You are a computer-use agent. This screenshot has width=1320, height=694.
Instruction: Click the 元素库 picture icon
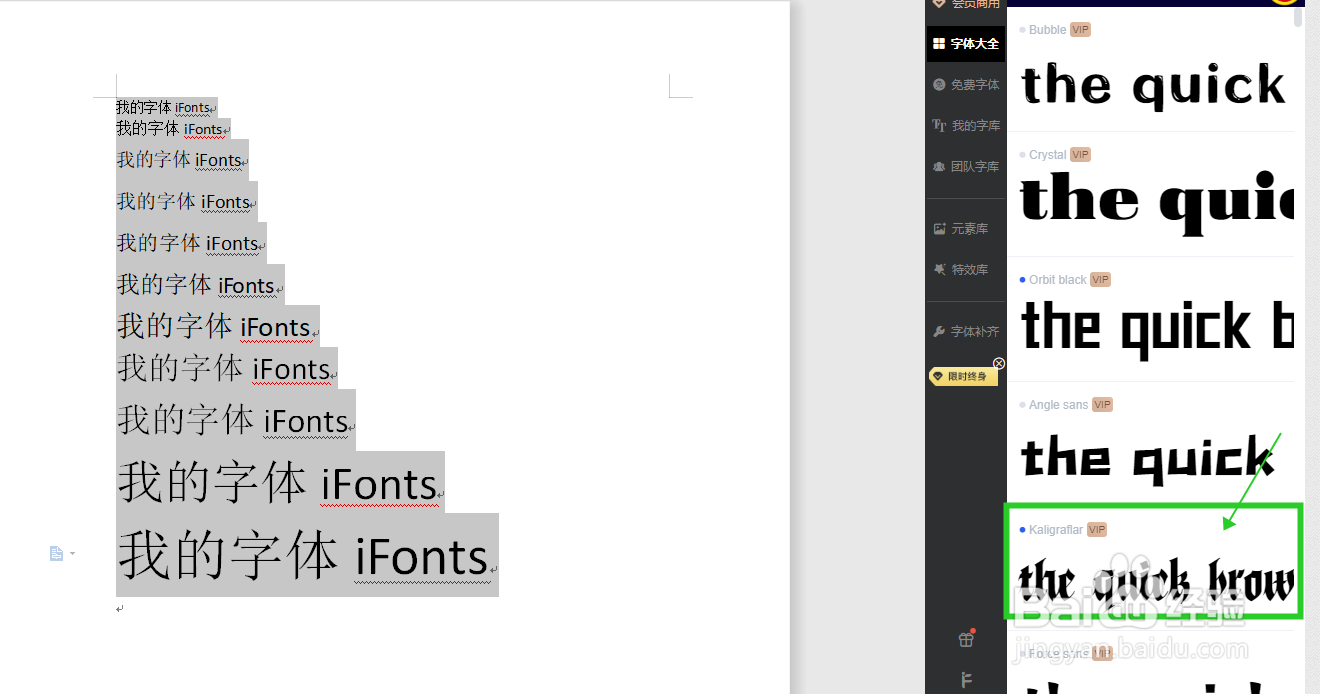click(939, 229)
